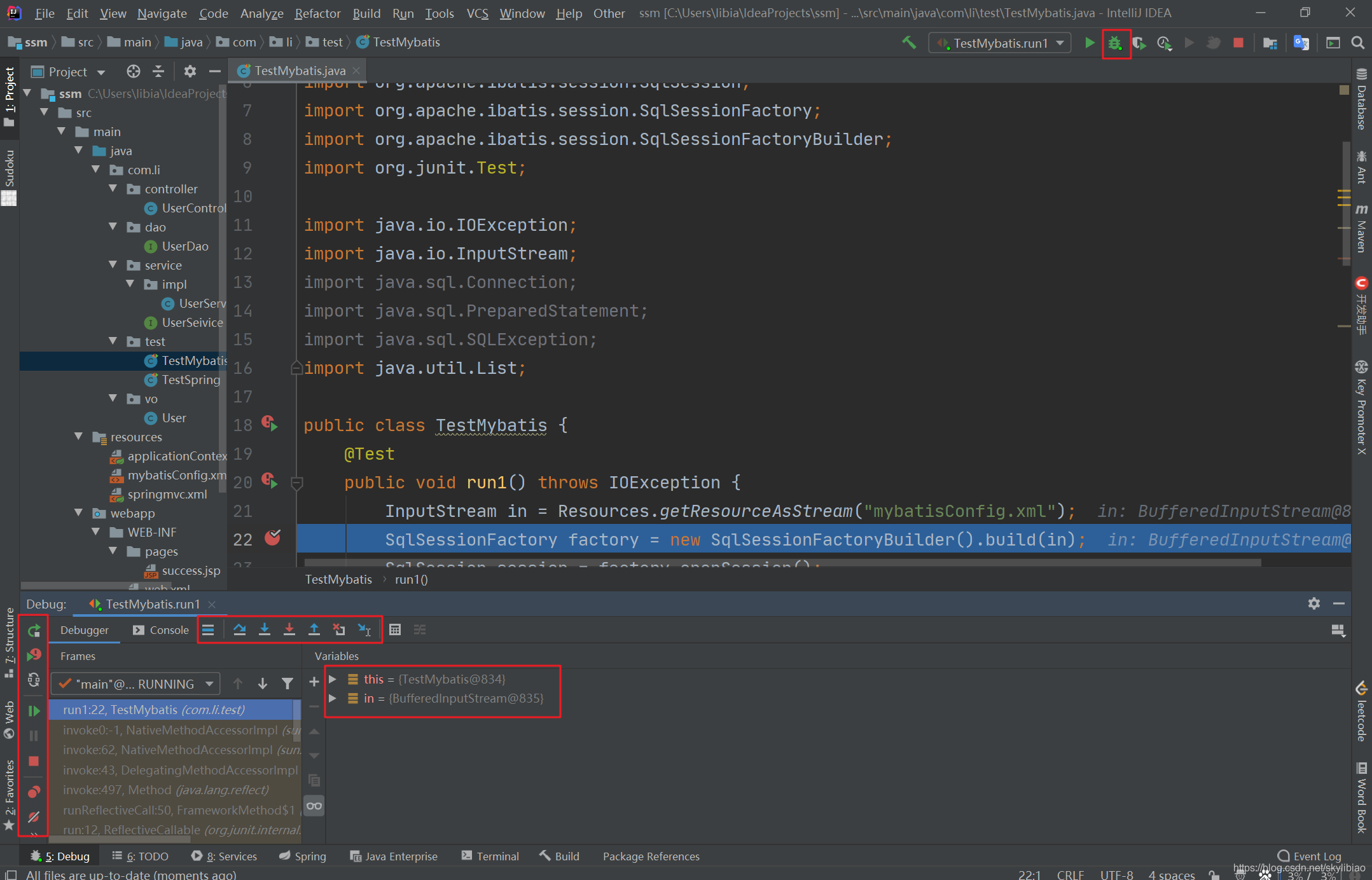Screen dimensions: 1372x880
Task: Expand the 'this' variable node
Action: (332, 679)
